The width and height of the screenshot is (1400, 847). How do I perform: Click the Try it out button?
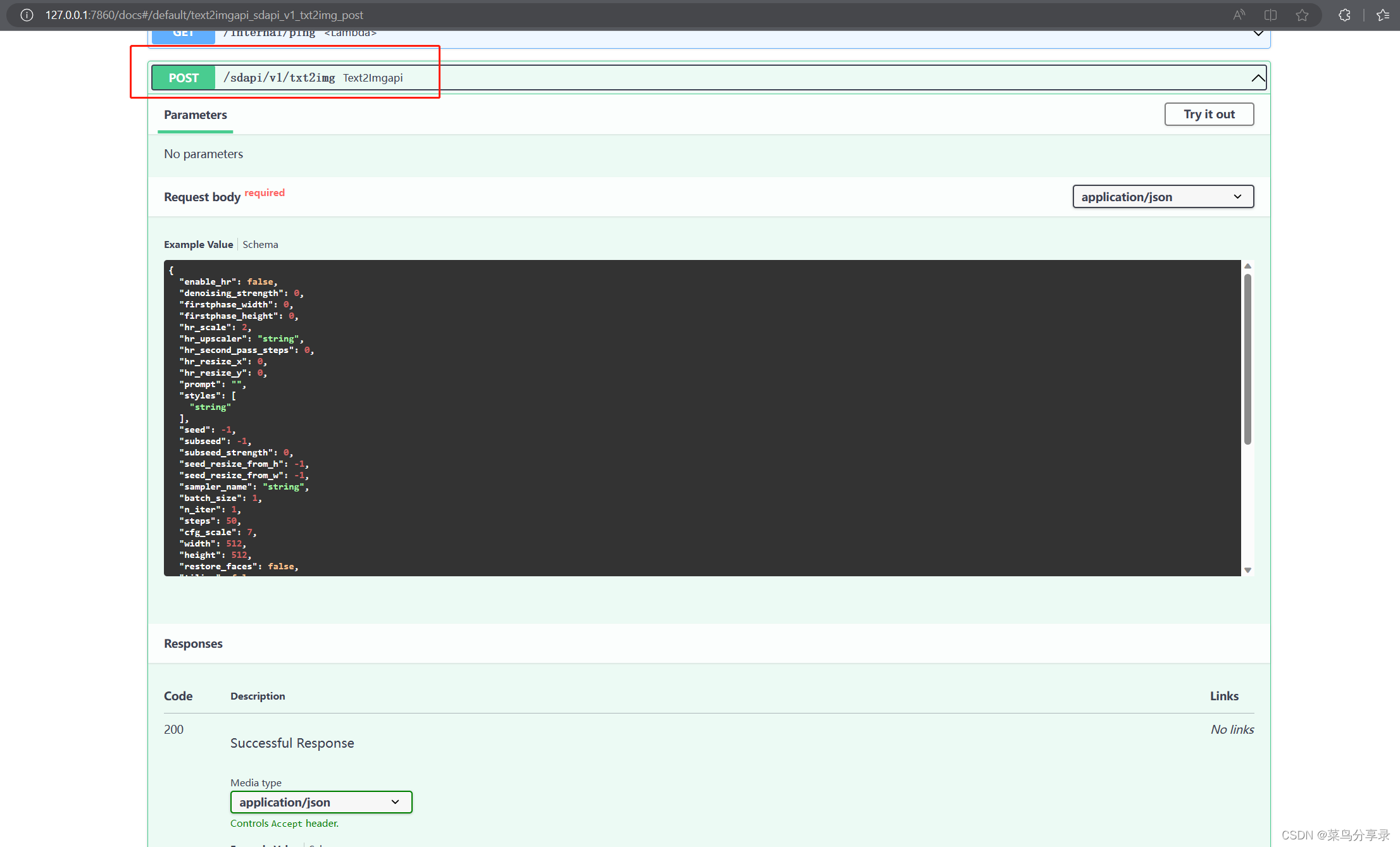[1210, 114]
